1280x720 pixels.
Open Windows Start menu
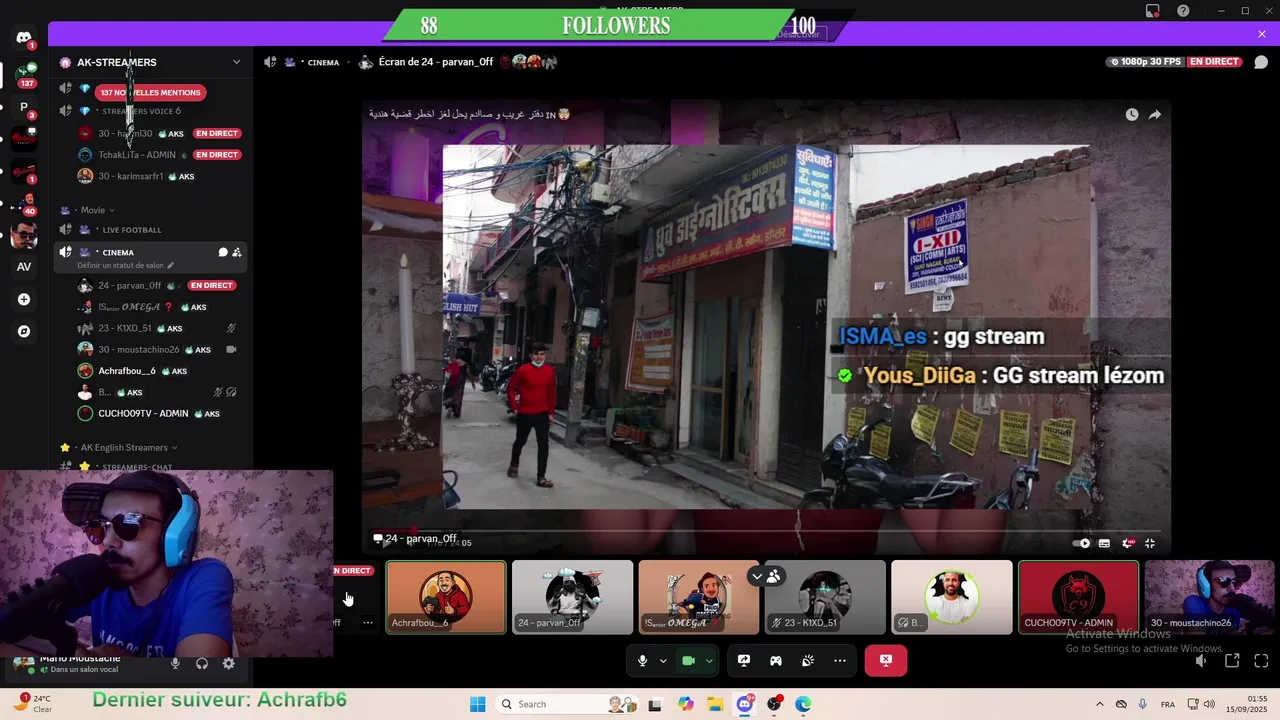pos(477,704)
